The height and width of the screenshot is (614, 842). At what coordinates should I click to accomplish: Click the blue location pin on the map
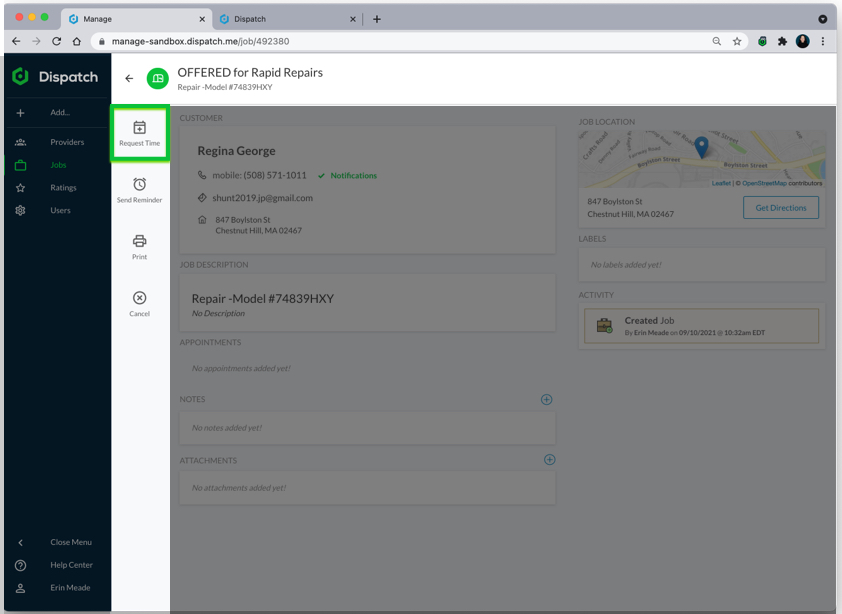point(701,147)
